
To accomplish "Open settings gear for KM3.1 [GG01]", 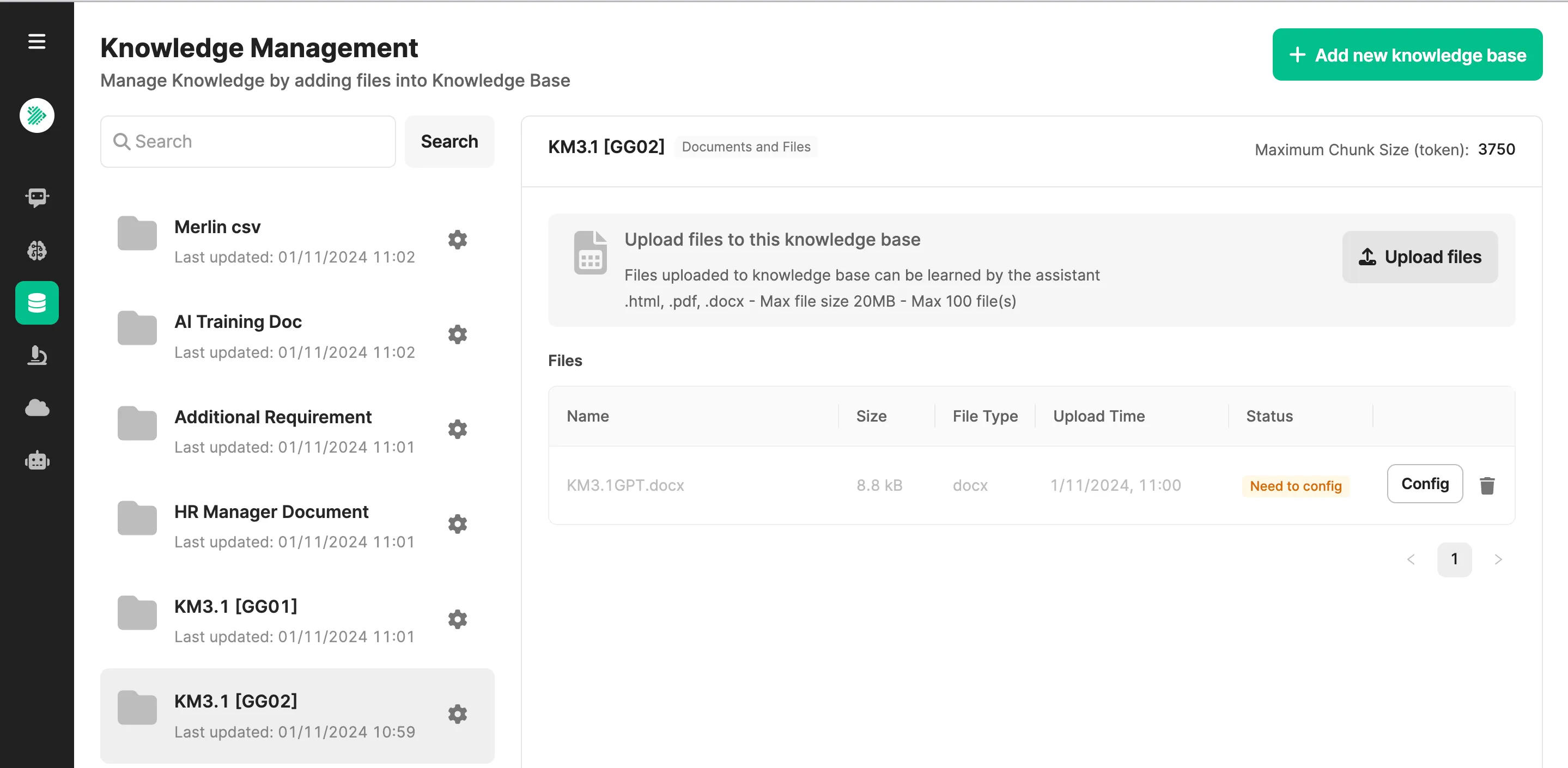I will (x=457, y=619).
